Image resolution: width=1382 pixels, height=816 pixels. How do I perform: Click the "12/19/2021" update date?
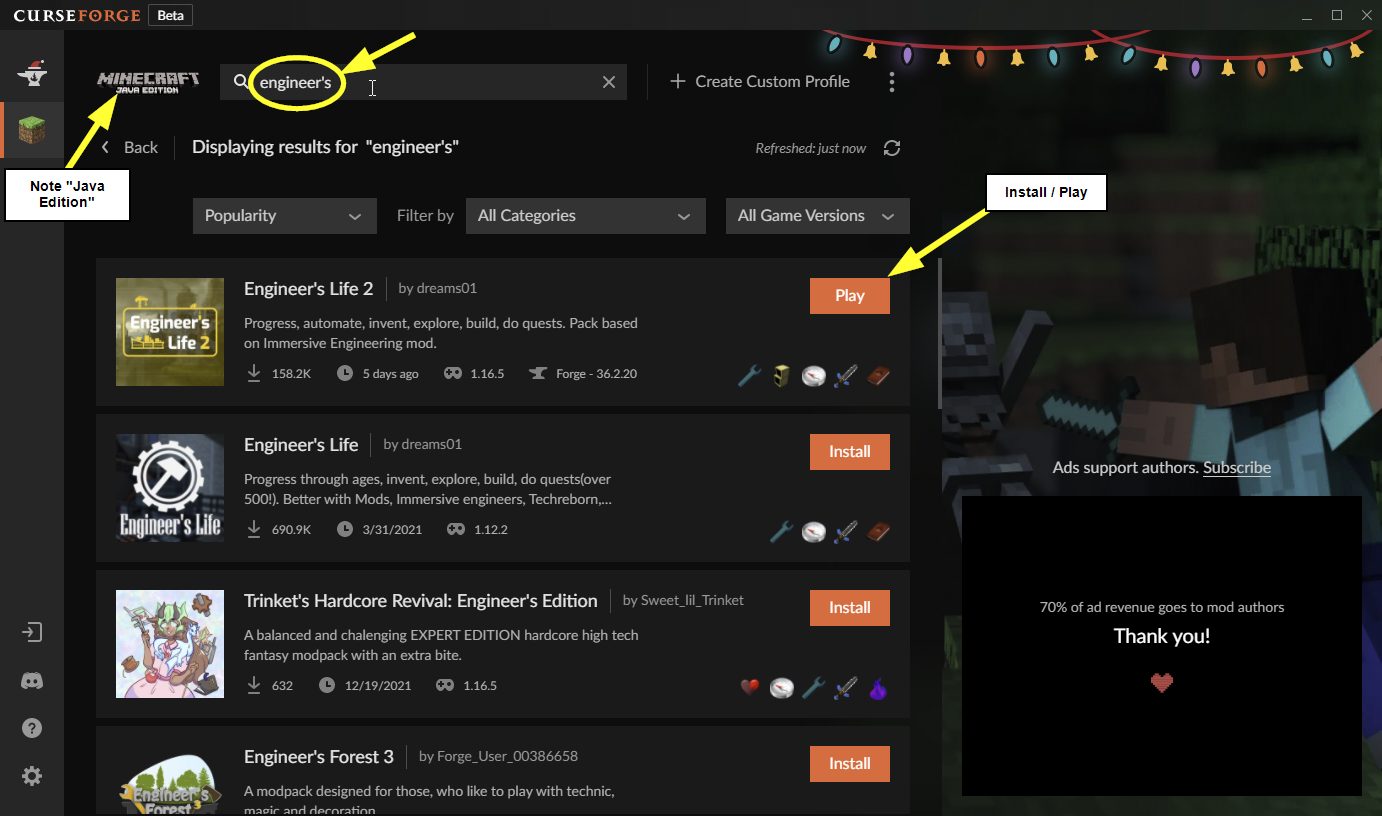(x=379, y=686)
